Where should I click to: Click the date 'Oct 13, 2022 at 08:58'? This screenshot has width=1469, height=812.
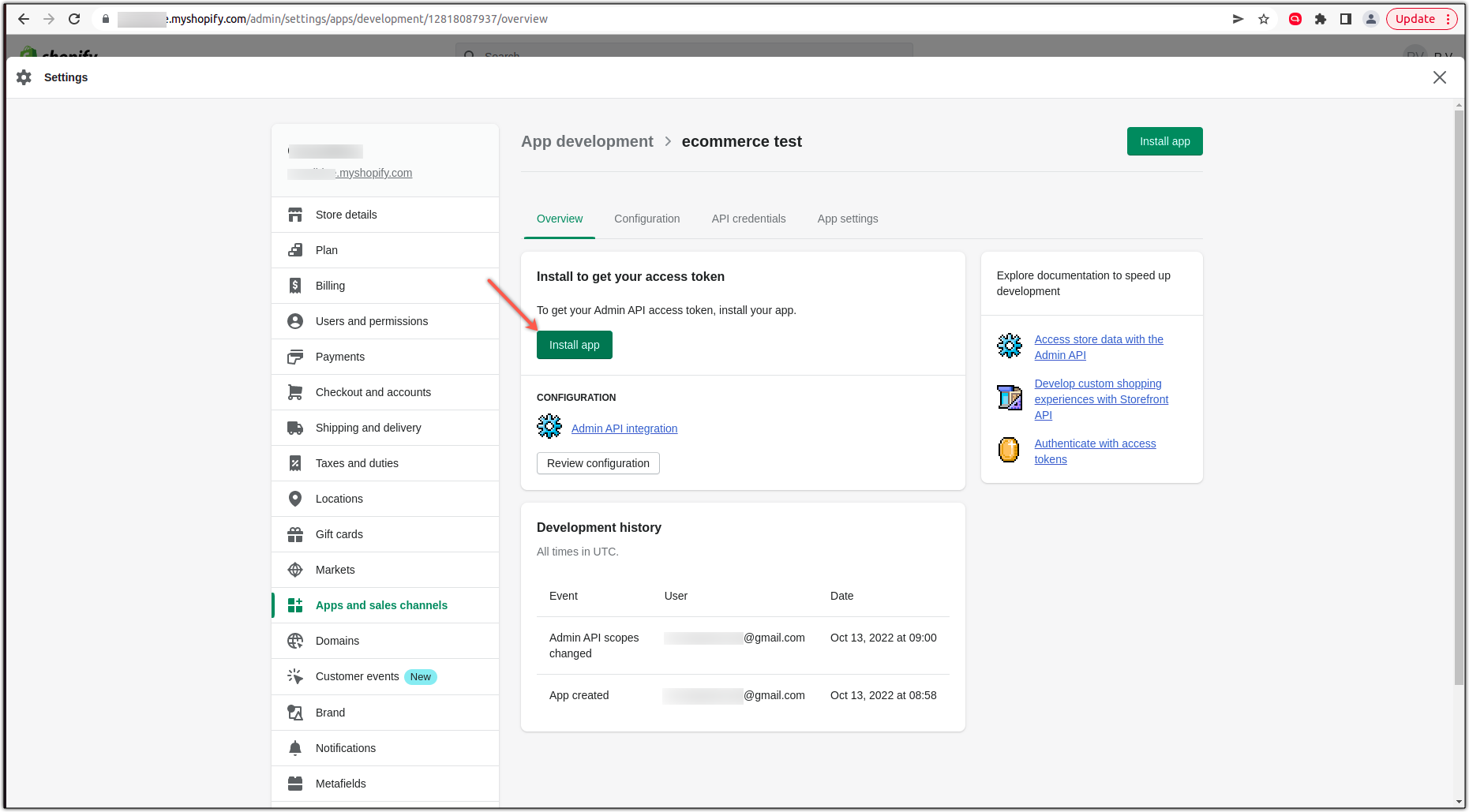click(x=883, y=695)
